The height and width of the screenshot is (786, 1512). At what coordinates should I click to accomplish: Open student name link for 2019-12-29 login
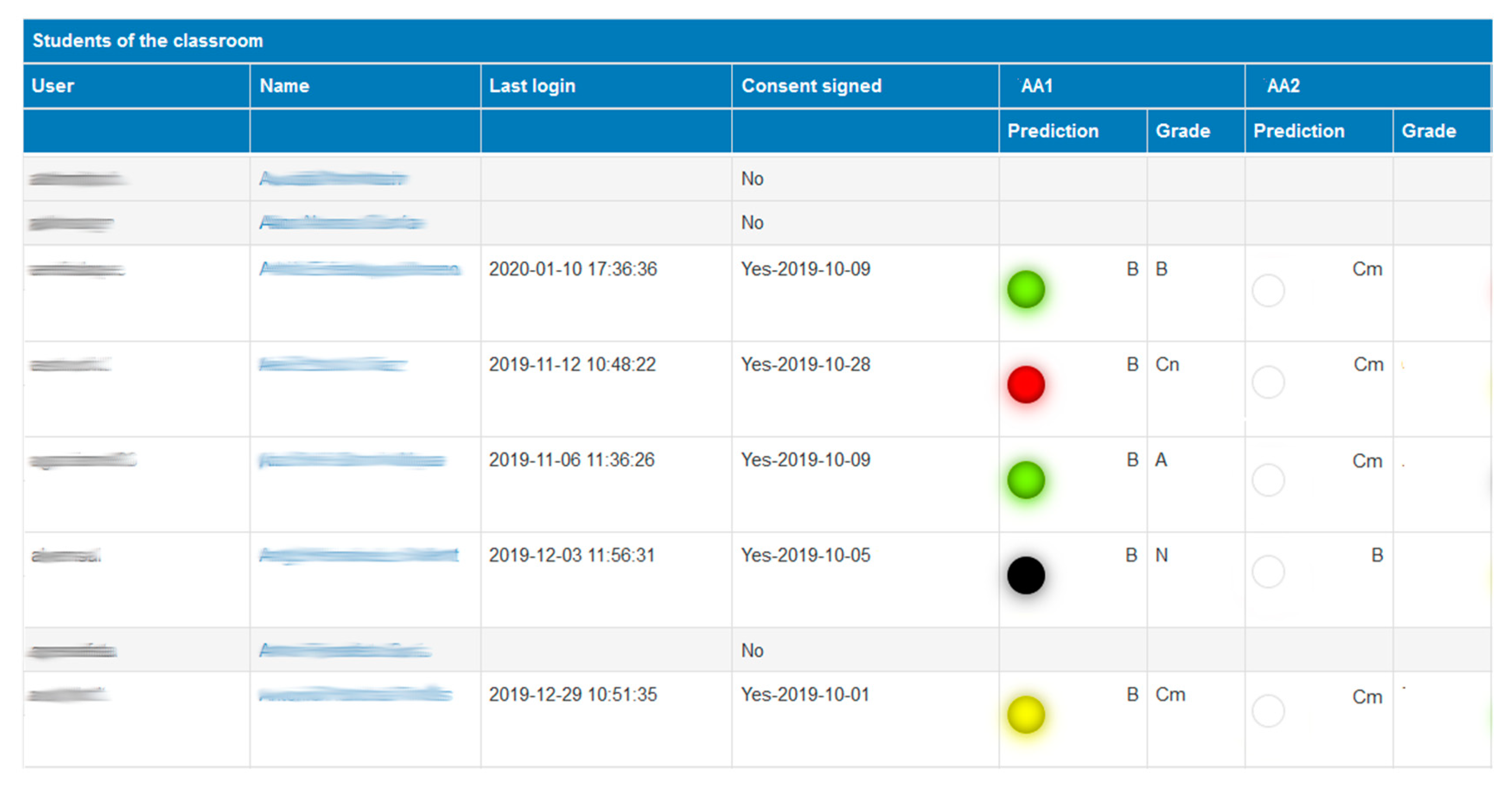click(355, 694)
